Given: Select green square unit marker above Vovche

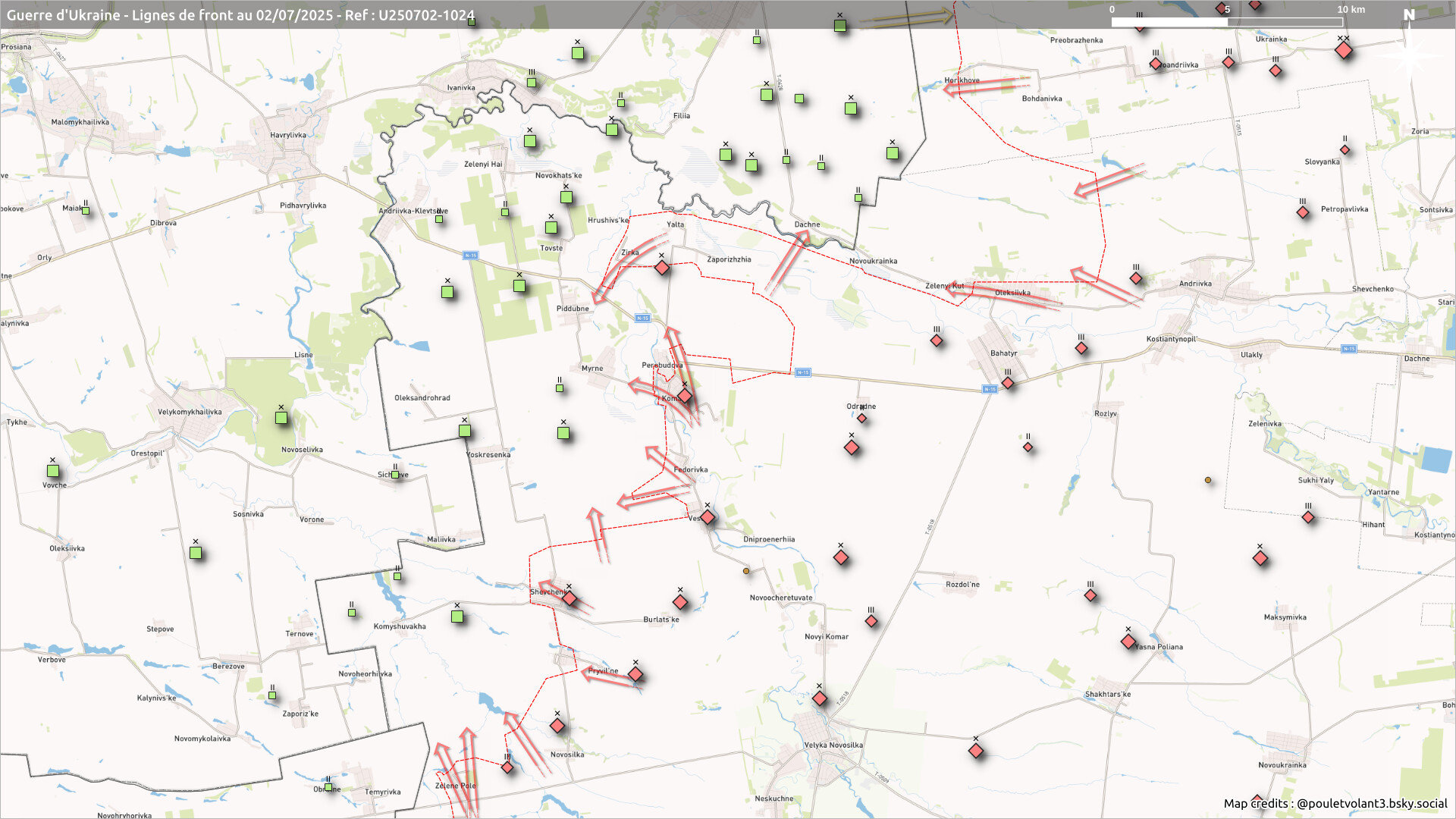Looking at the screenshot, I should pos(53,471).
